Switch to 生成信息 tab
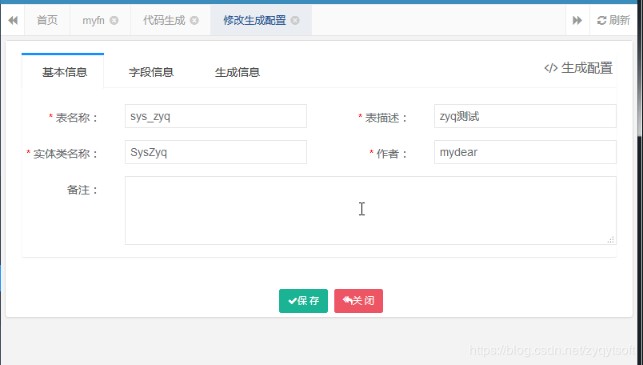This screenshot has width=643, height=365. tap(237, 72)
